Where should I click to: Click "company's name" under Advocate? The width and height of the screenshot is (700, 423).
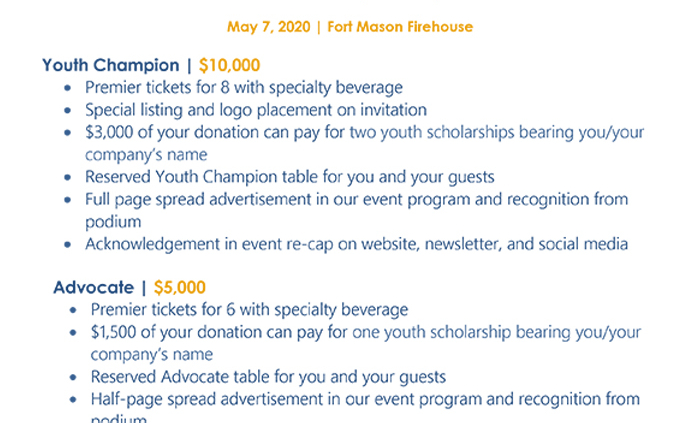pyautogui.click(x=151, y=354)
